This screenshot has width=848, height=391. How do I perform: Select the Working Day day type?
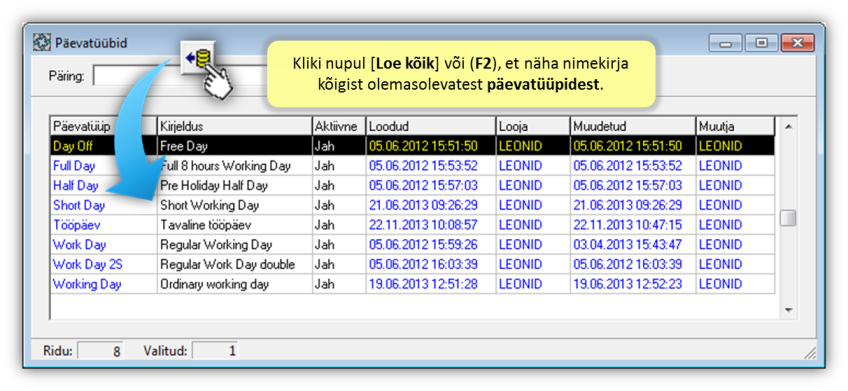[87, 284]
